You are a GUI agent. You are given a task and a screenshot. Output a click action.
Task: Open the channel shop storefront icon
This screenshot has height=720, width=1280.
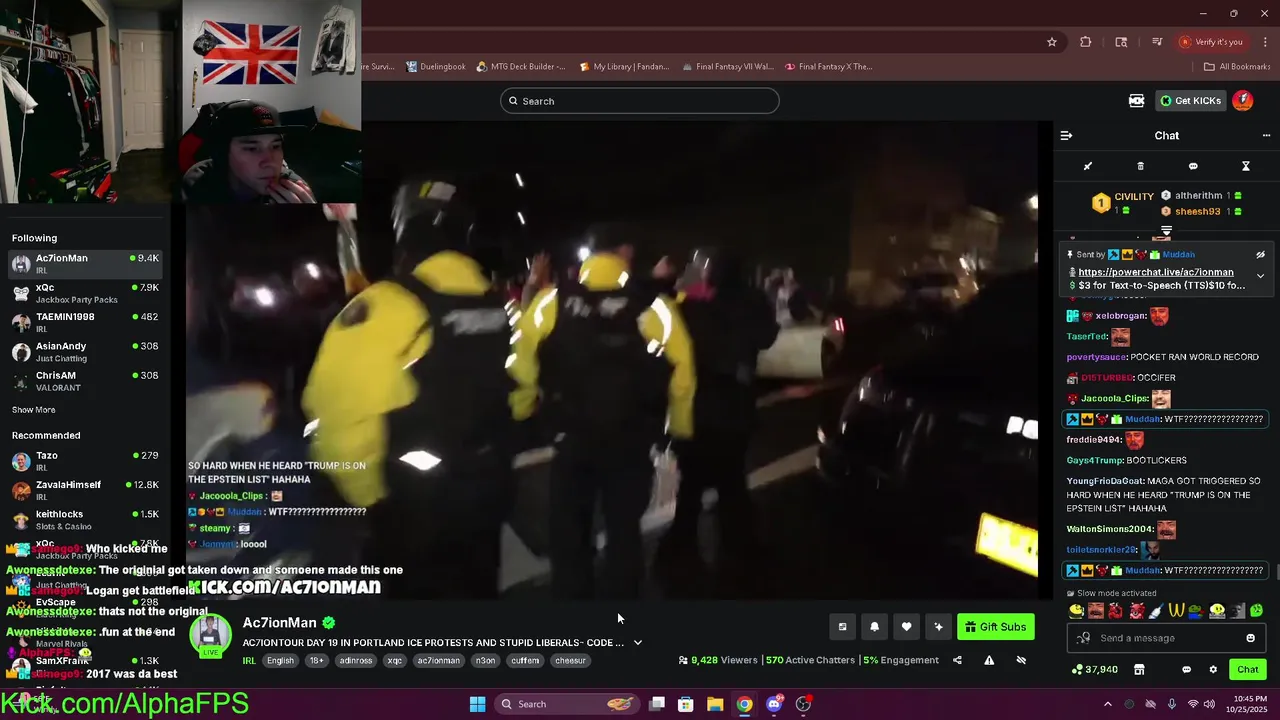click(x=1138, y=669)
